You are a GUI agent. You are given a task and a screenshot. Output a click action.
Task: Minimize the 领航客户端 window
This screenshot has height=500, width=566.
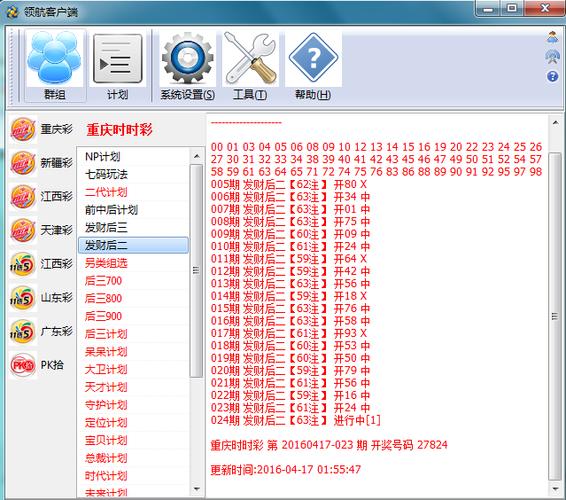[488, 9]
